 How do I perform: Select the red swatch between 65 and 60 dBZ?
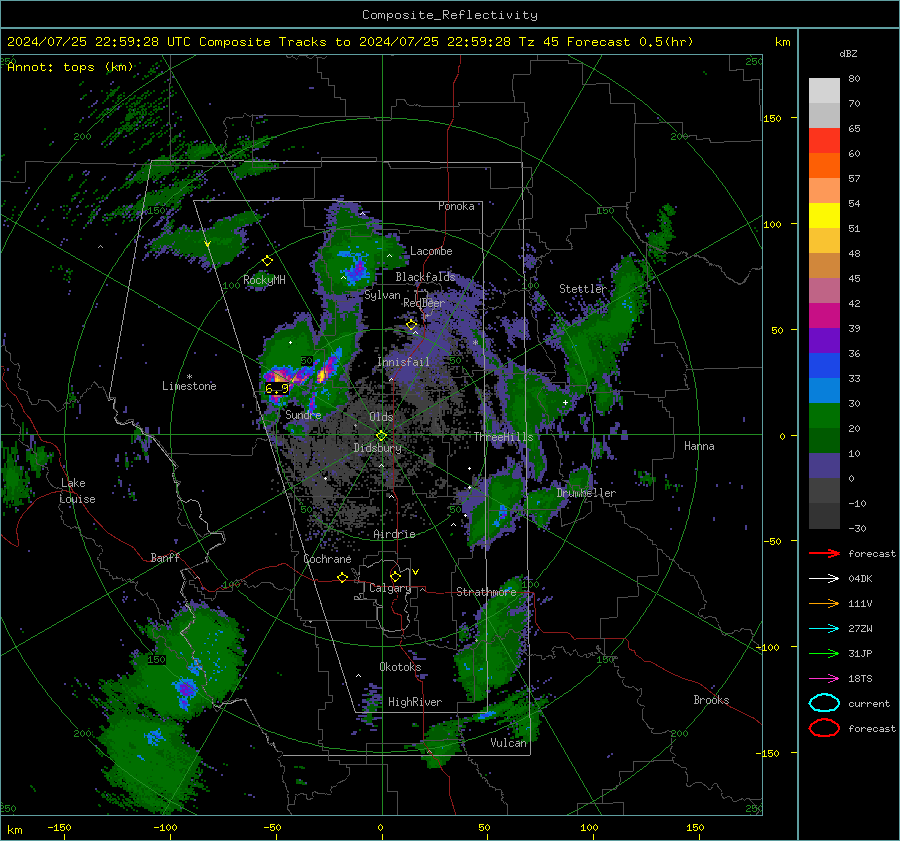coord(824,141)
